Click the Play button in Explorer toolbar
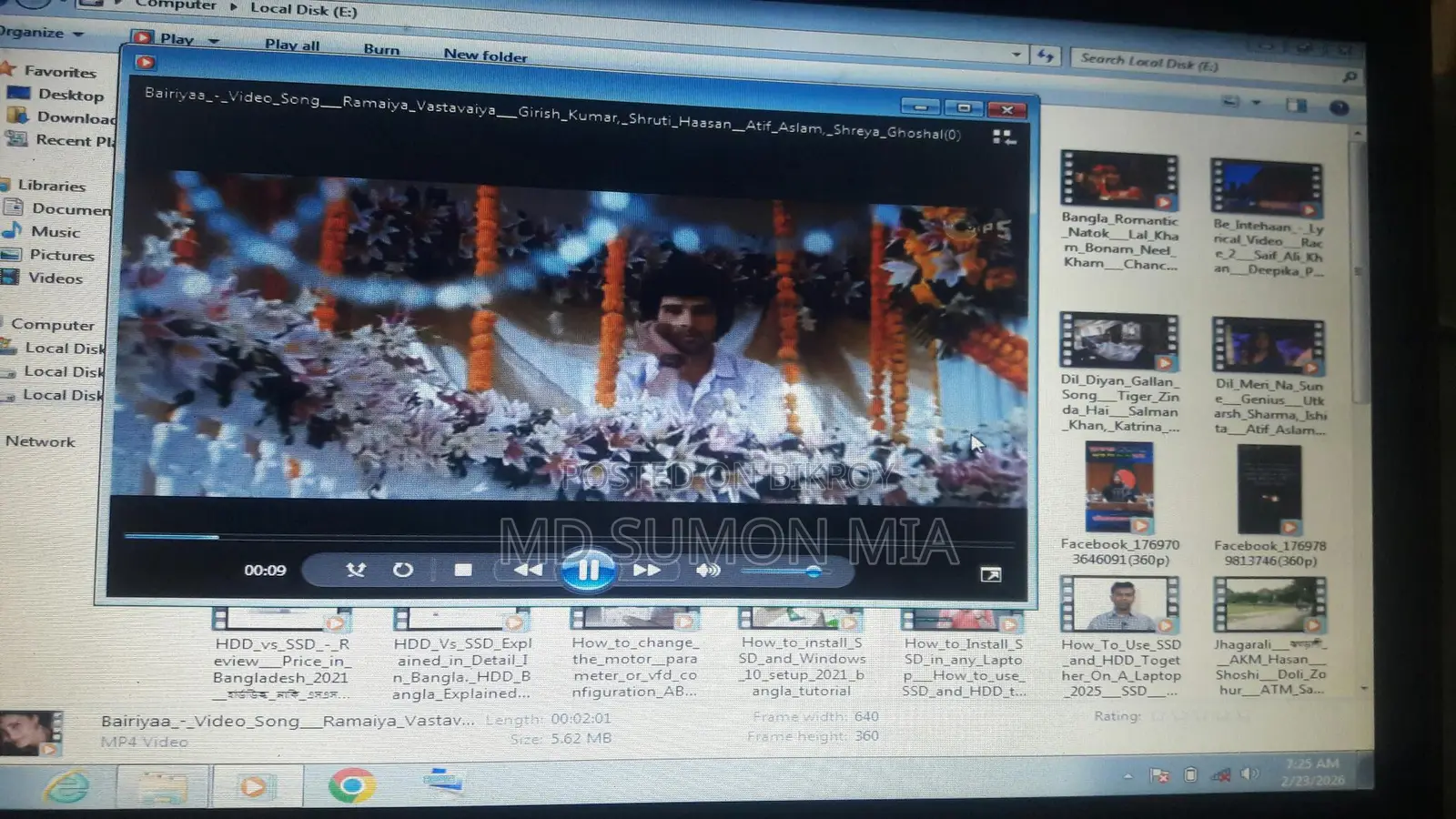Viewport: 1456px width, 819px height. pos(165,38)
